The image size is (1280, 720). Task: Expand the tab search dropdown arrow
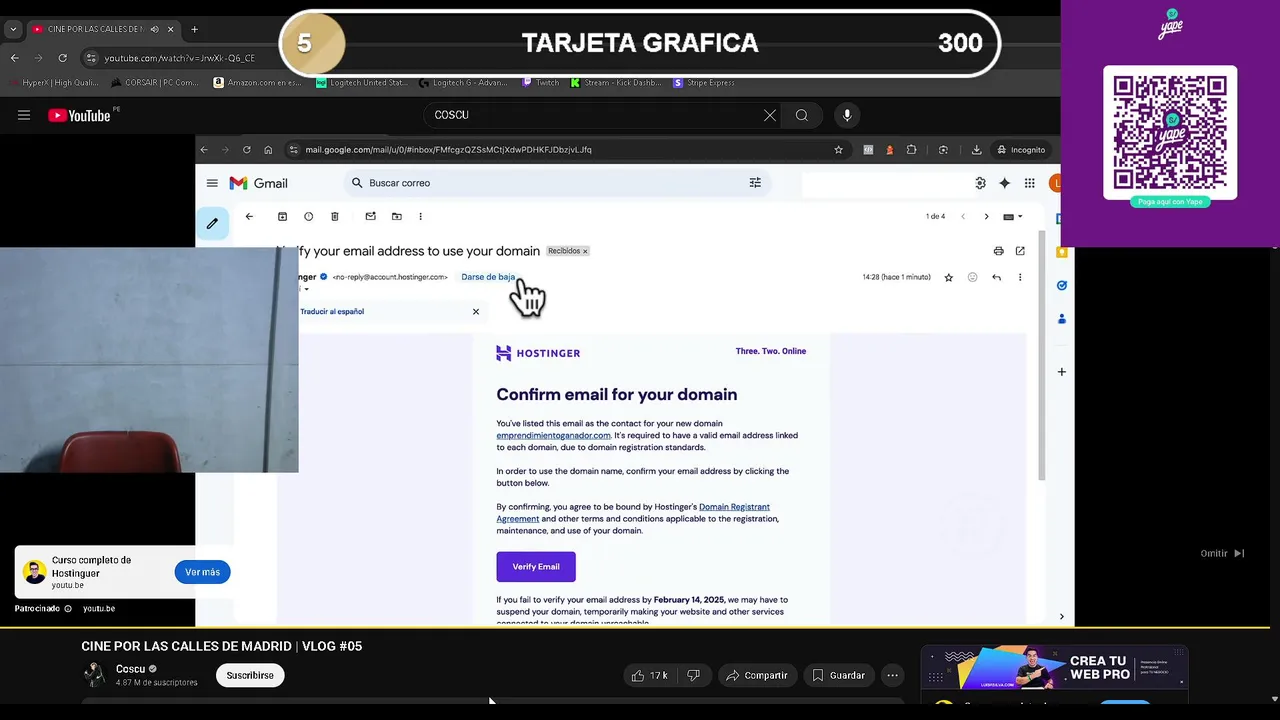tap(13, 29)
